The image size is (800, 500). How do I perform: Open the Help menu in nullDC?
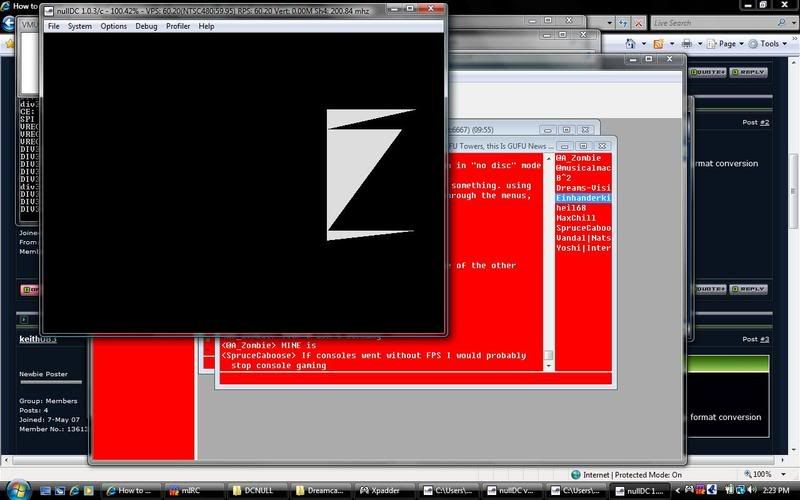click(206, 26)
